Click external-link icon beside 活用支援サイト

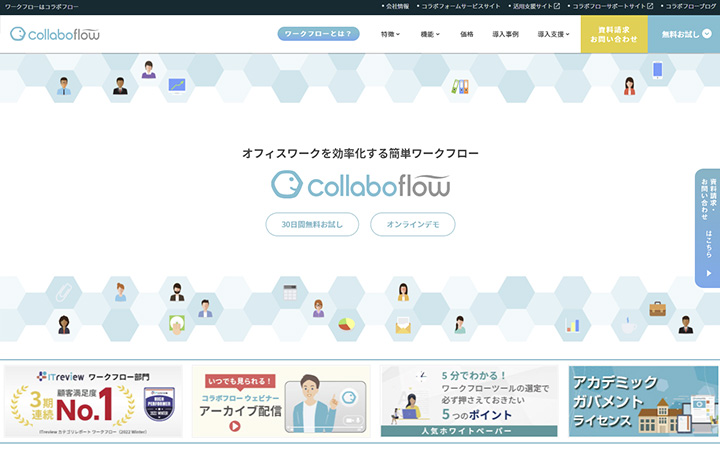click(557, 6)
